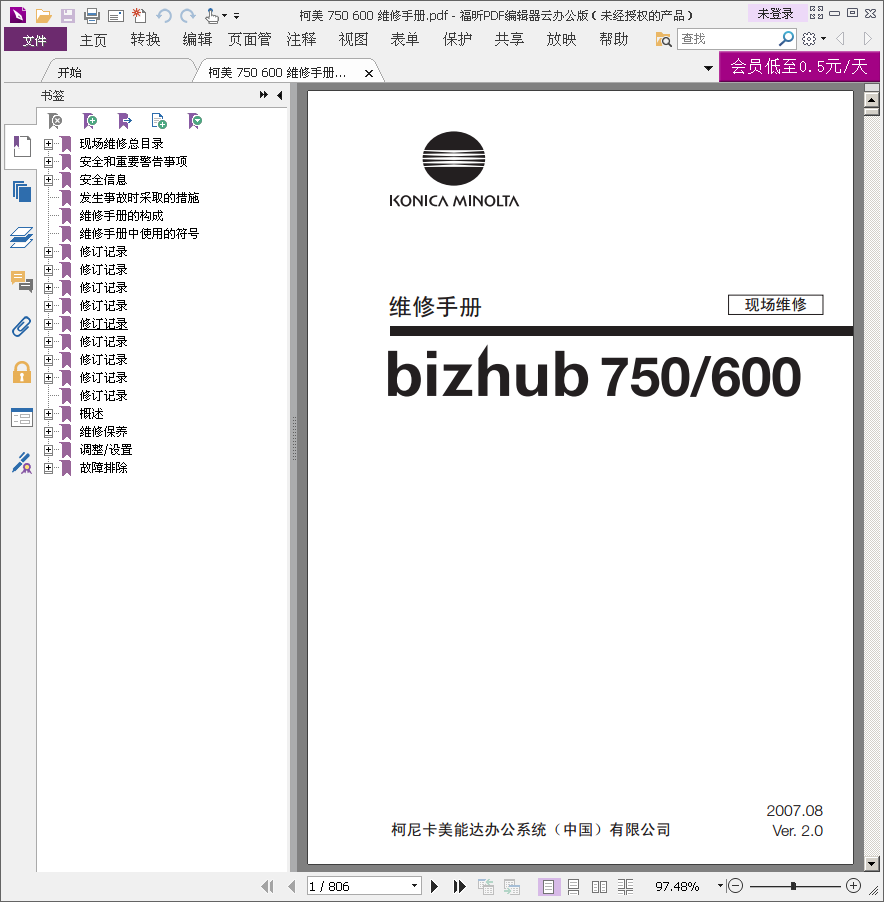
Task: Open the Security lock panel
Action: tap(22, 372)
